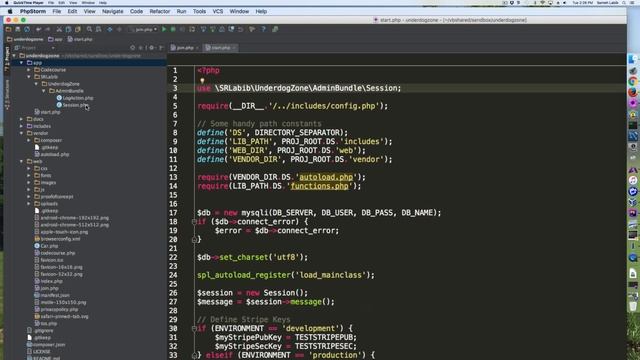Image resolution: width=640 pixels, height=360 pixels.
Task: Toggle fold marker at line 20 closing brace
Action: [194, 240]
